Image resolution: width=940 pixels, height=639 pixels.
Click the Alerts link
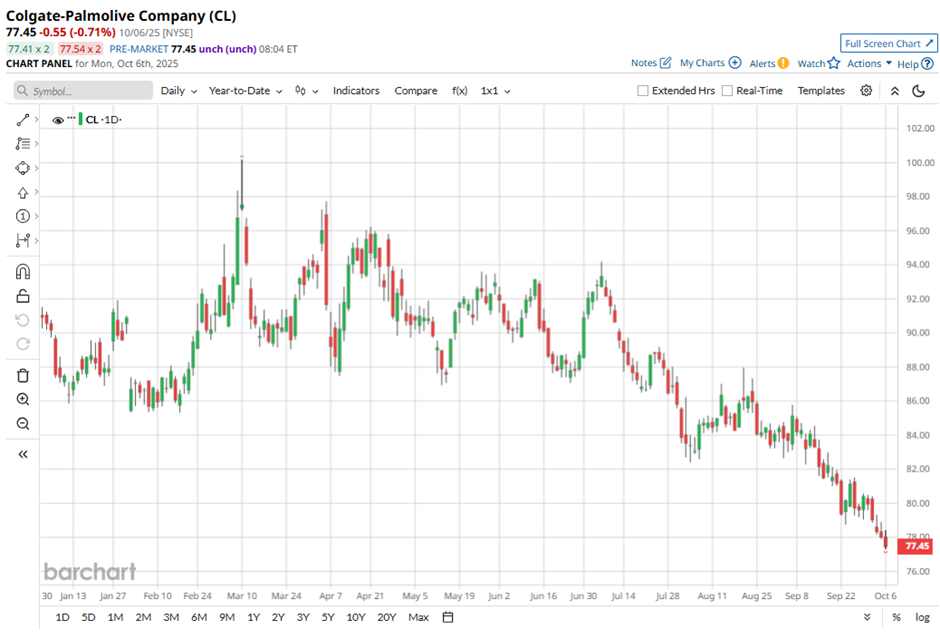pyautogui.click(x=762, y=64)
